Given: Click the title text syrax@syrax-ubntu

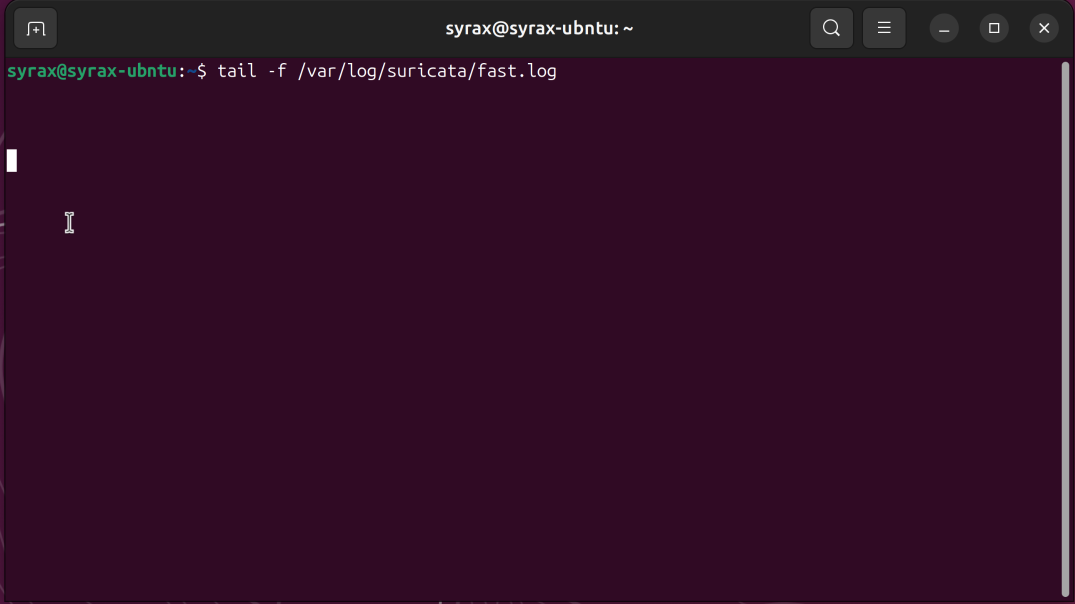Looking at the screenshot, I should (540, 28).
